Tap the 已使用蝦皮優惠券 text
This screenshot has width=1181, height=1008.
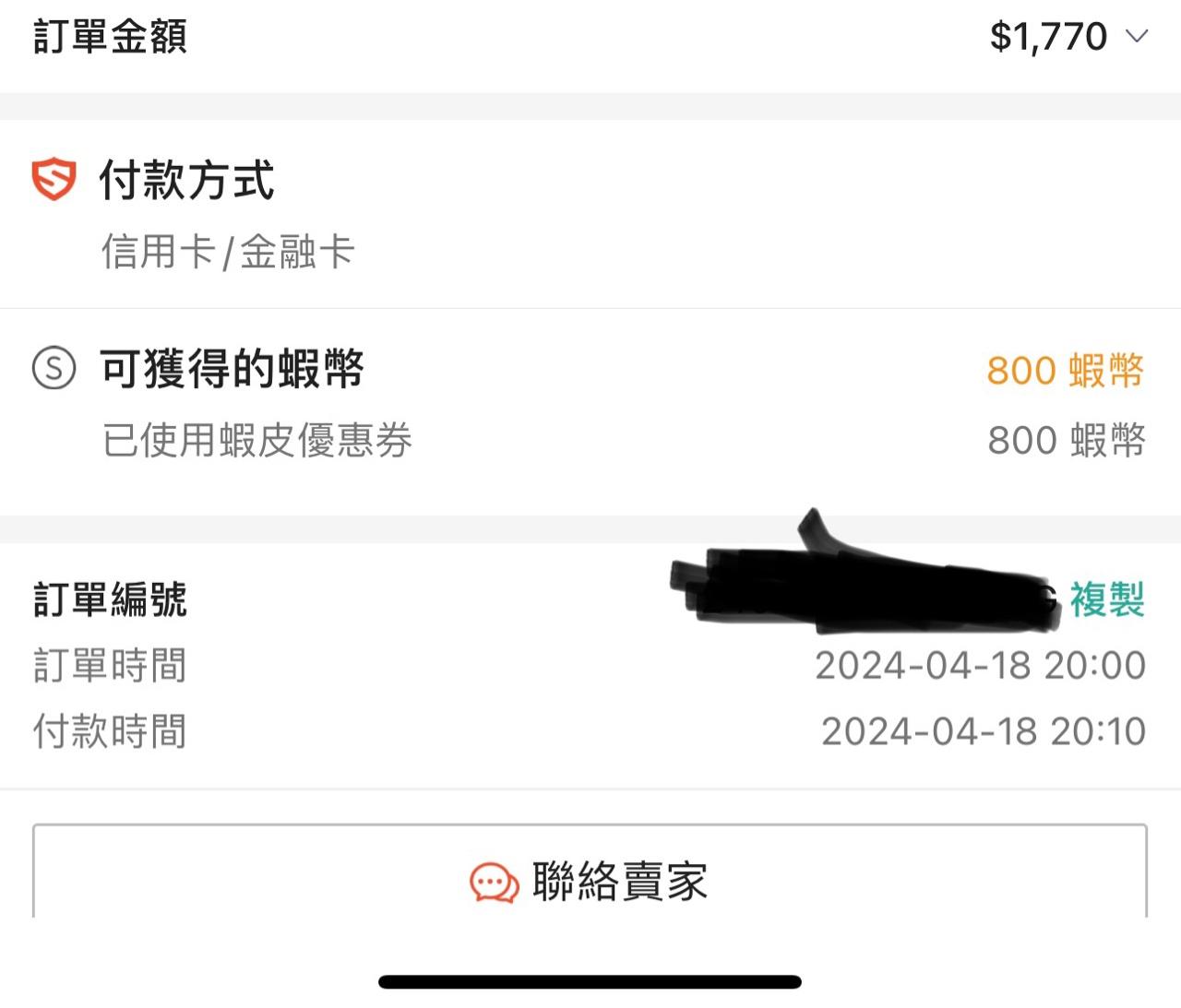257,440
